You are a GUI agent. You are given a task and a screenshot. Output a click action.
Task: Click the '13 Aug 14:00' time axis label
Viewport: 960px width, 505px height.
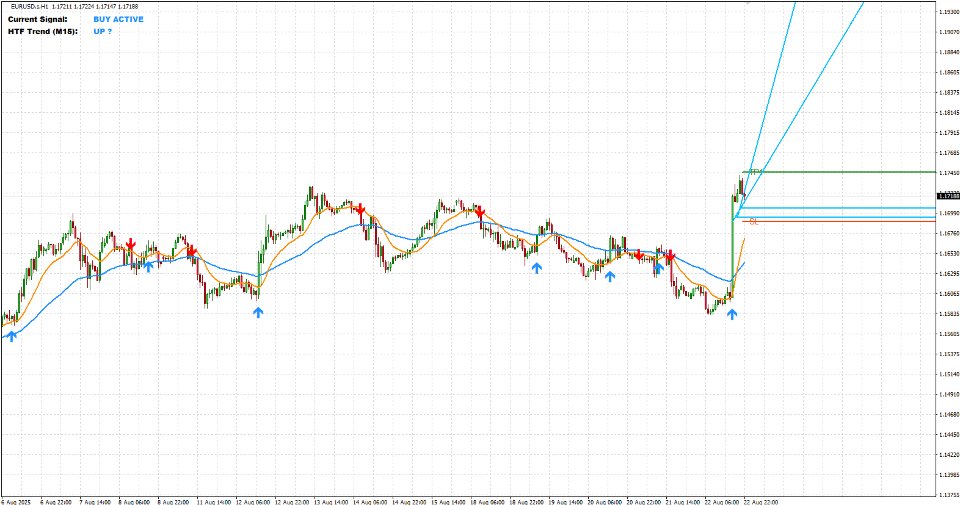click(x=331, y=501)
